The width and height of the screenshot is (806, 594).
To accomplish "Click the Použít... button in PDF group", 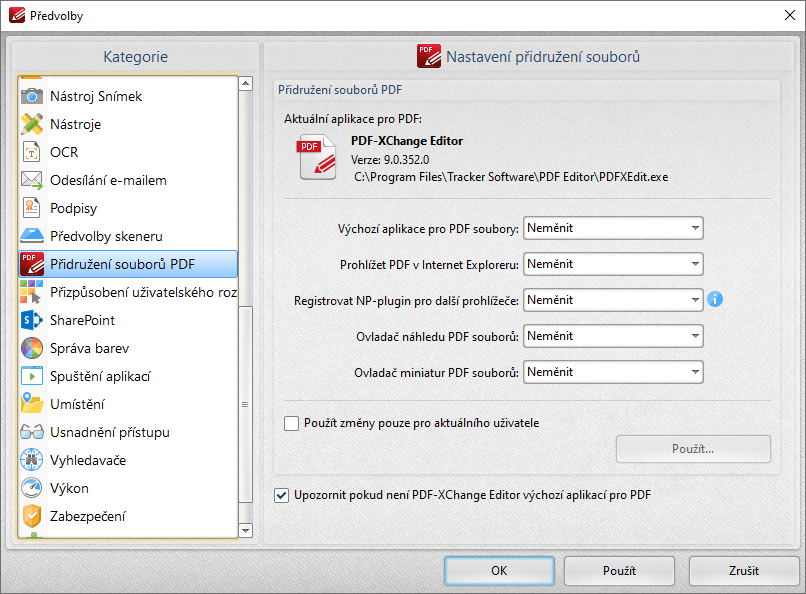I will pos(693,449).
